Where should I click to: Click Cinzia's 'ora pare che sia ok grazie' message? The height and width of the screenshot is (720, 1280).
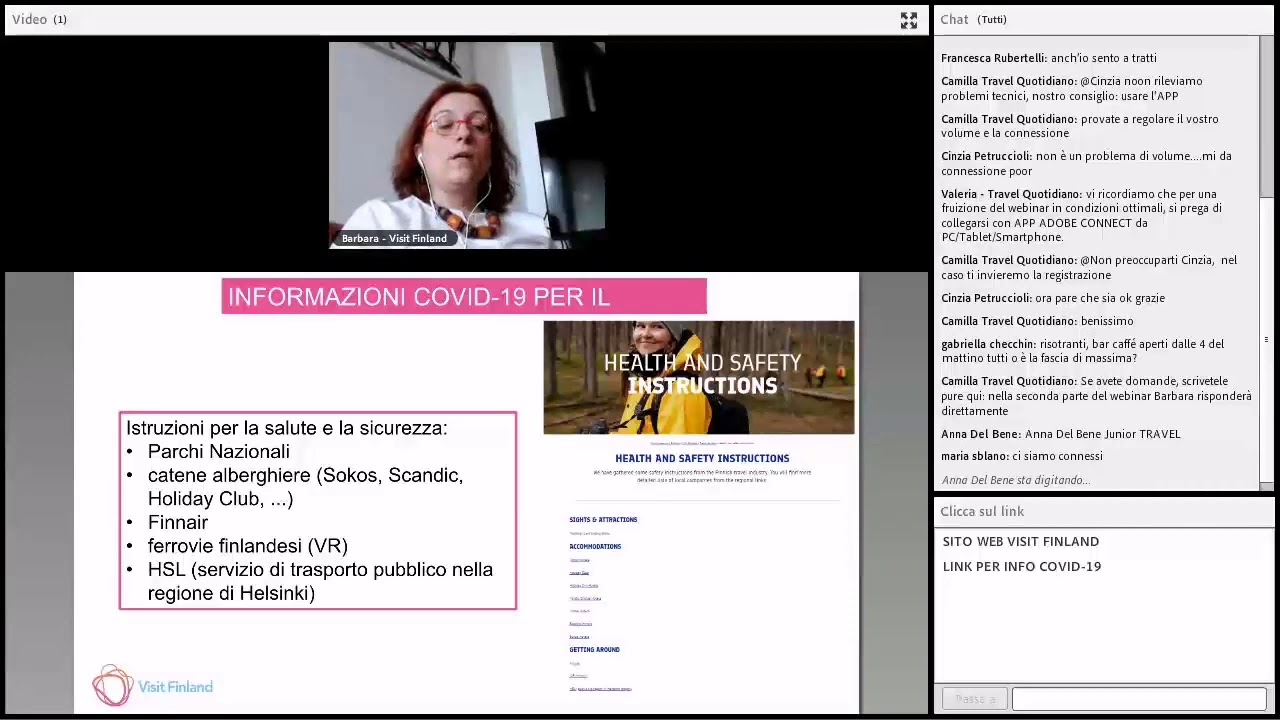pyautogui.click(x=1053, y=298)
